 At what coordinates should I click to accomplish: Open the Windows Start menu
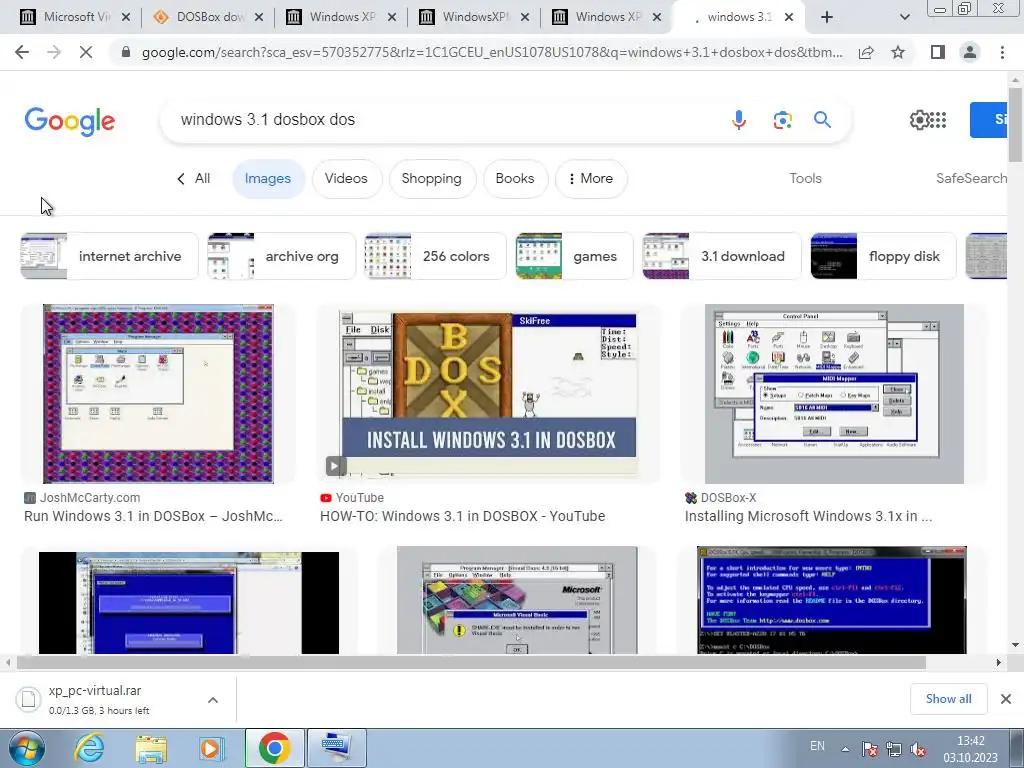[x=27, y=748]
